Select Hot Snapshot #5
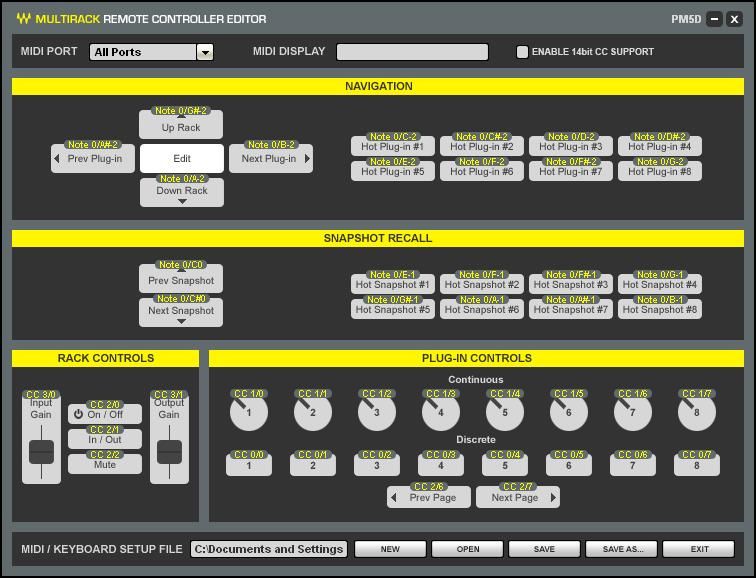The image size is (756, 578). coord(392,309)
